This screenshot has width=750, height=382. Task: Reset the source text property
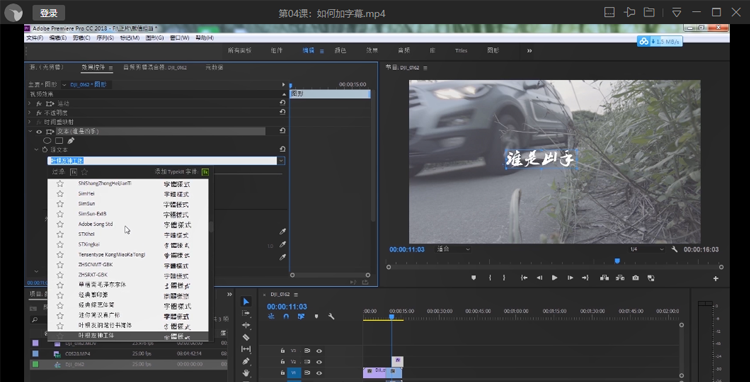tap(283, 149)
